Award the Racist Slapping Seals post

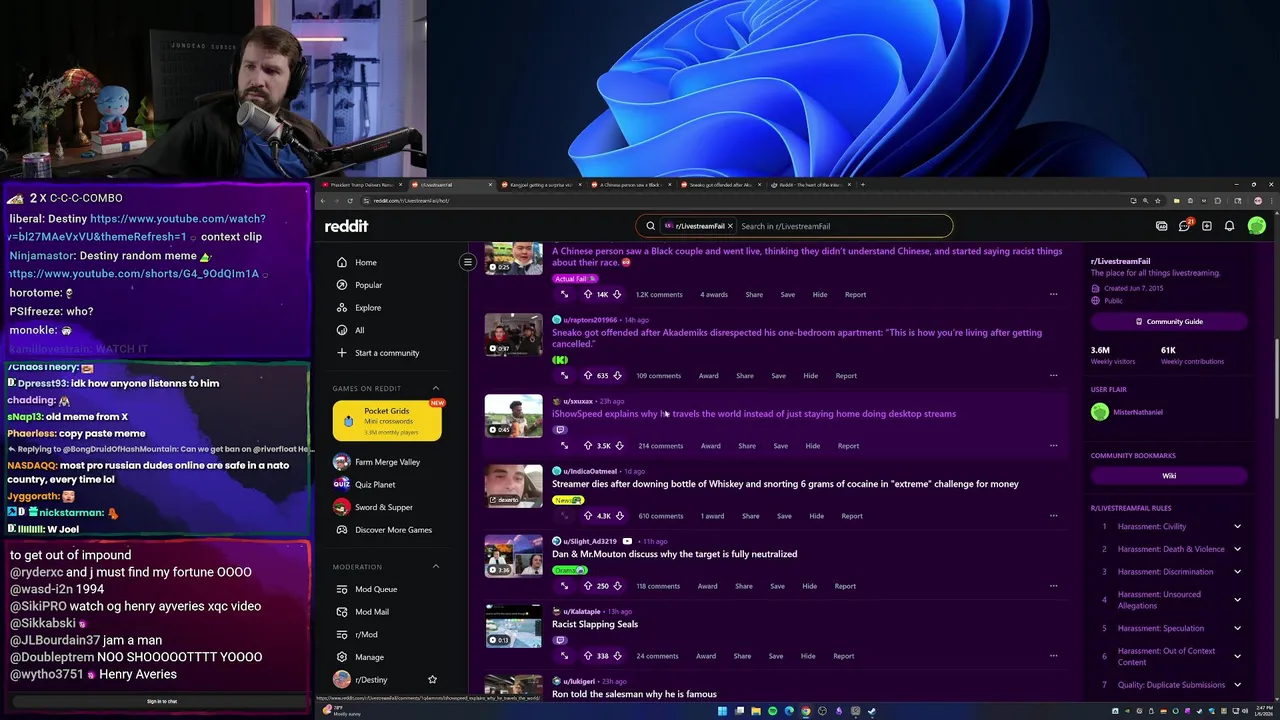coord(705,656)
